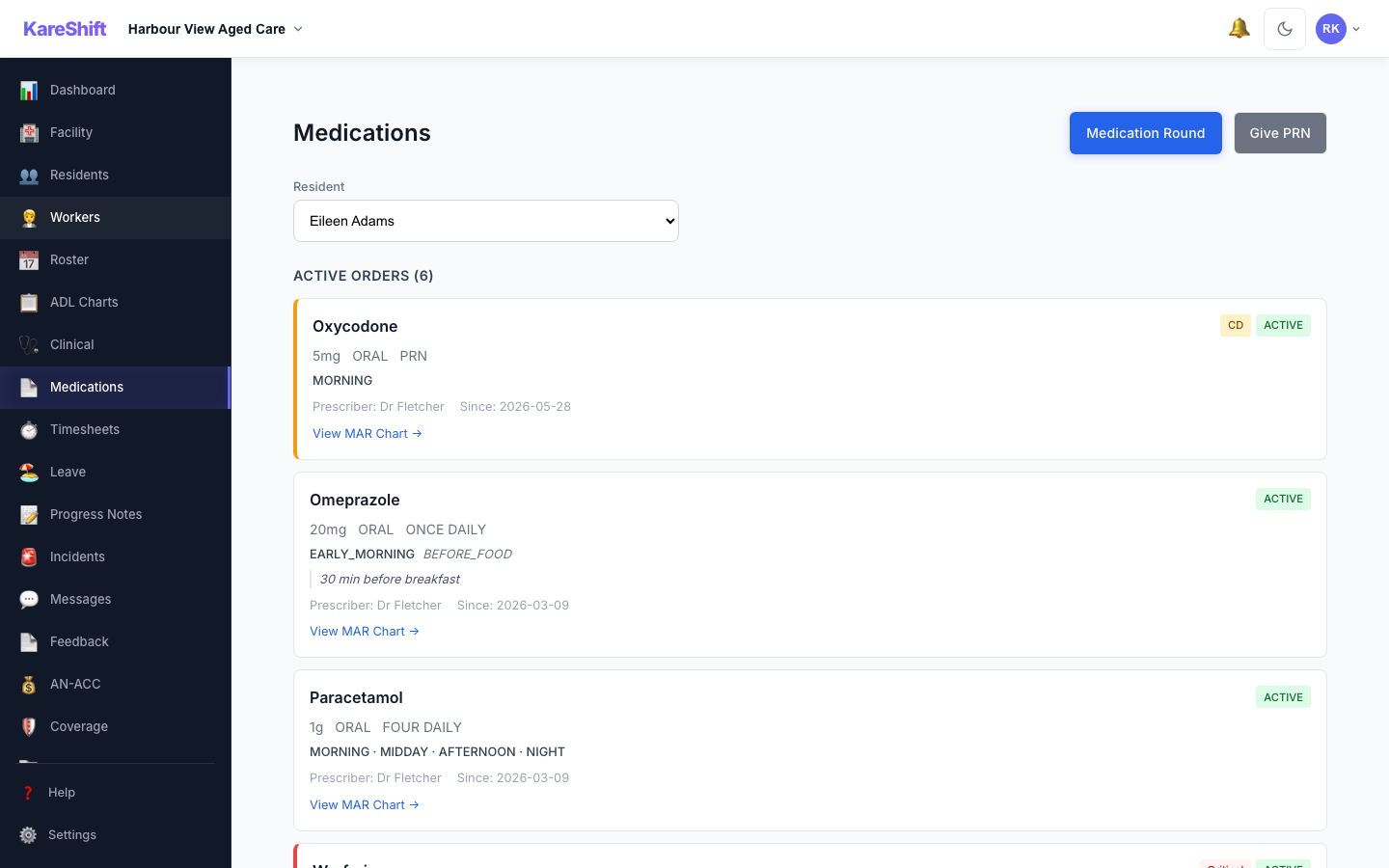Viewport: 1389px width, 868px height.
Task: Click the Facility hospital icon
Action: (29, 132)
